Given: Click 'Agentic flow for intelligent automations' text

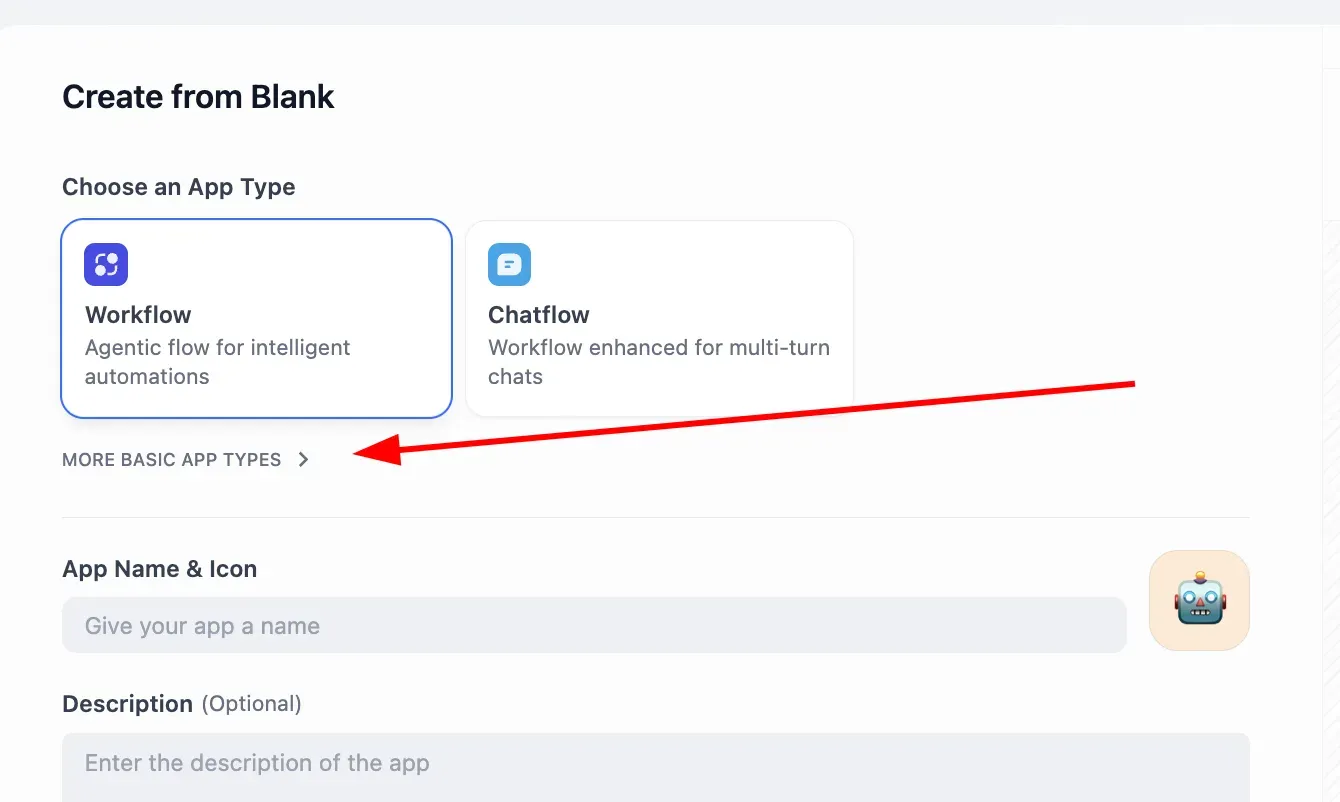Looking at the screenshot, I should pyautogui.click(x=218, y=362).
